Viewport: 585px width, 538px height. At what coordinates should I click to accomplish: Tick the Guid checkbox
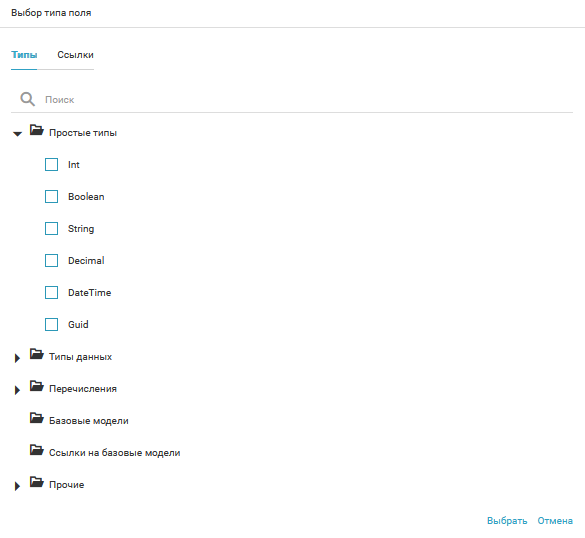[x=51, y=325]
